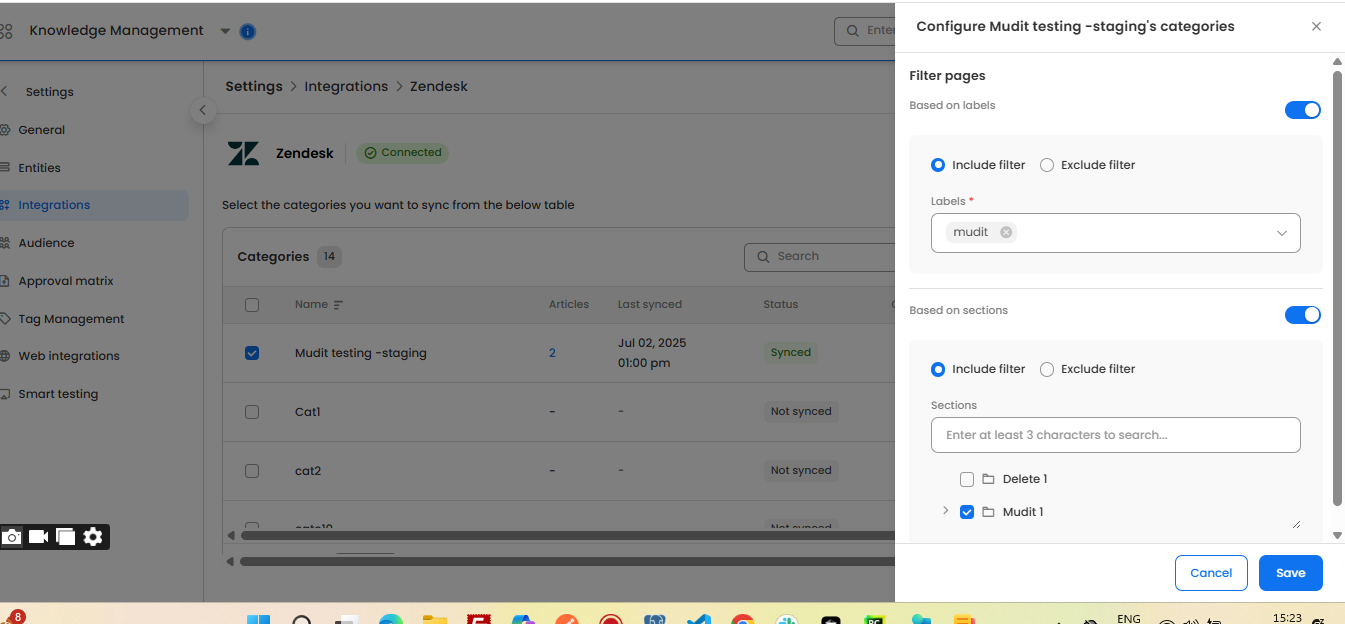Click the panel scrollbar up arrow
This screenshot has width=1345, height=624.
pyautogui.click(x=1337, y=62)
